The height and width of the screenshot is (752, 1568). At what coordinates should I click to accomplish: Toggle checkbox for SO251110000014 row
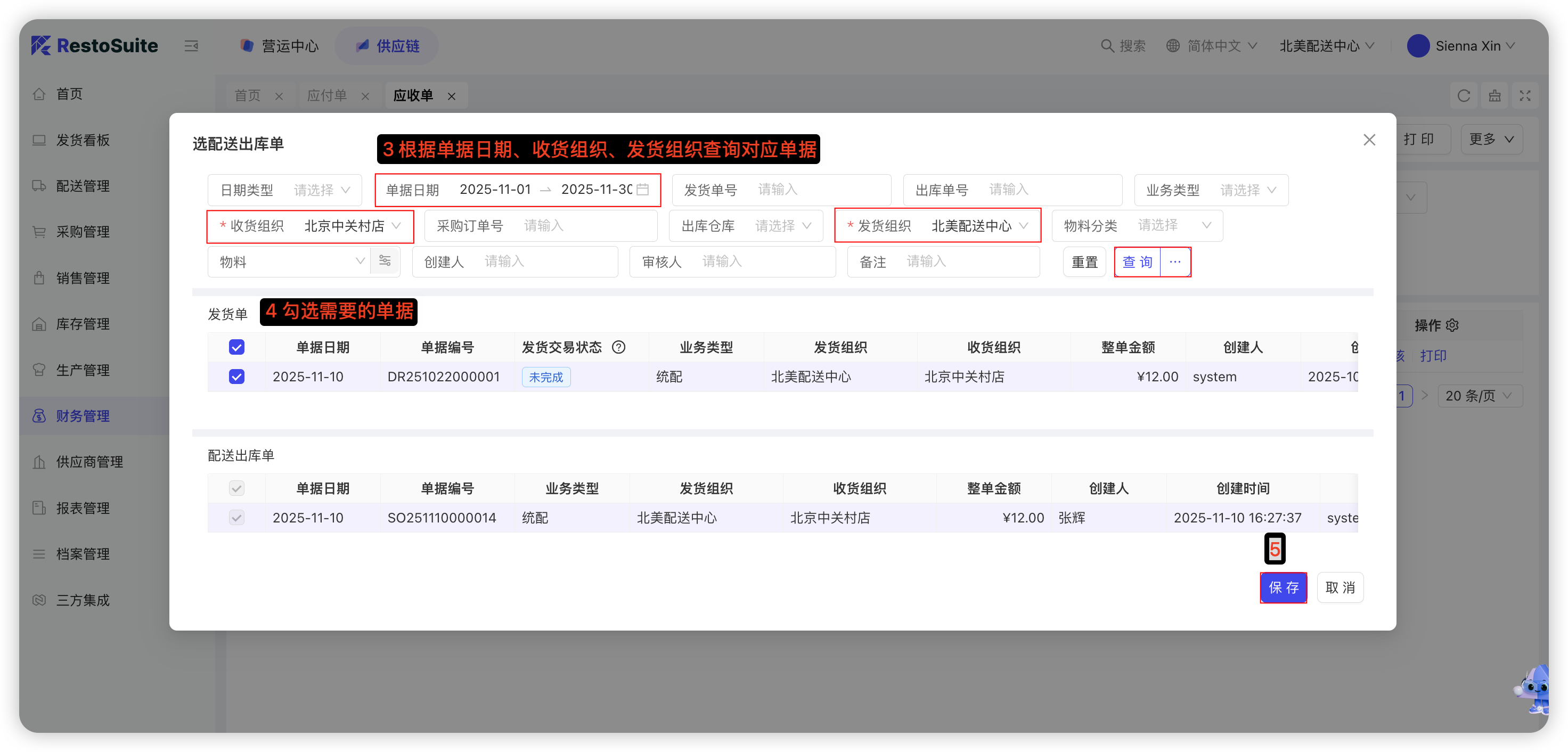point(236,518)
